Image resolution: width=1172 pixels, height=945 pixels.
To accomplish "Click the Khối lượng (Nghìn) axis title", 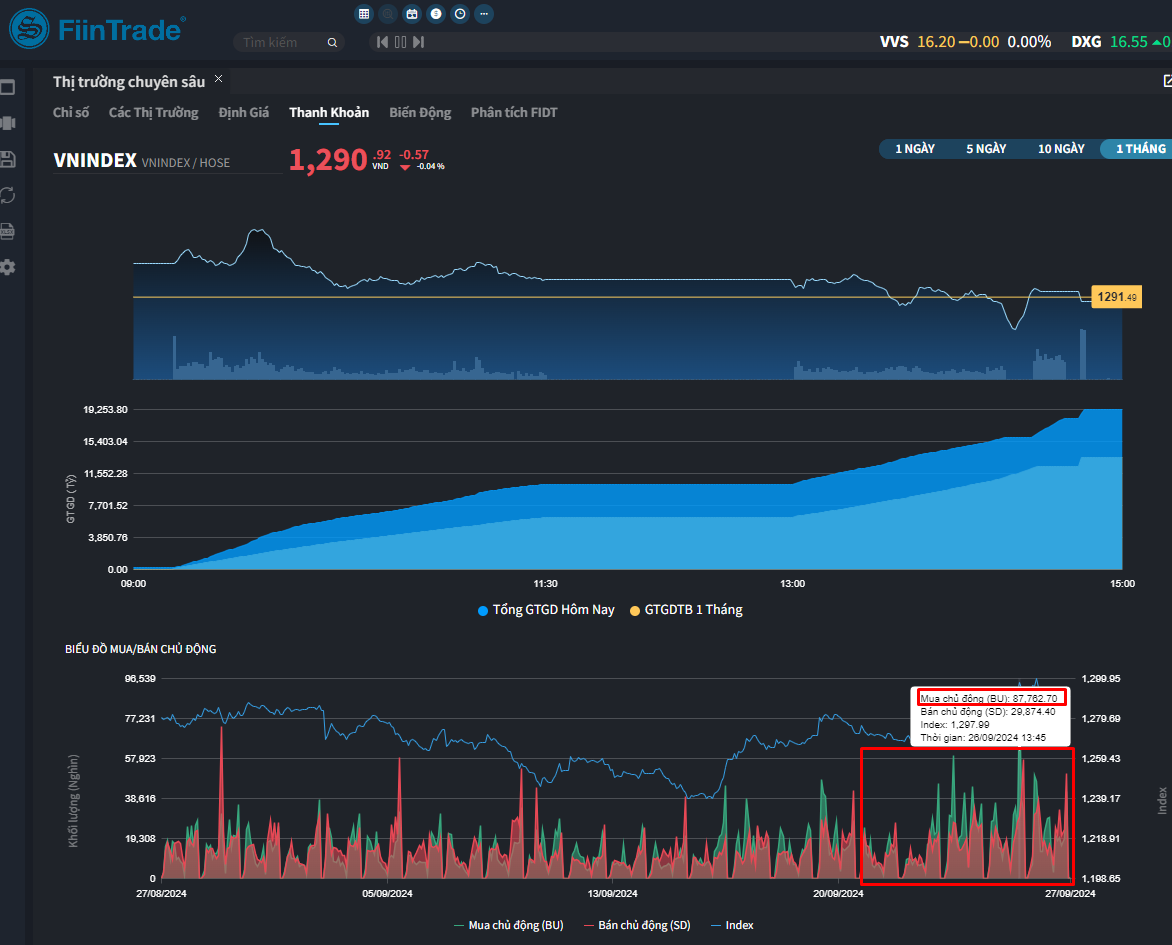I will click(73, 801).
